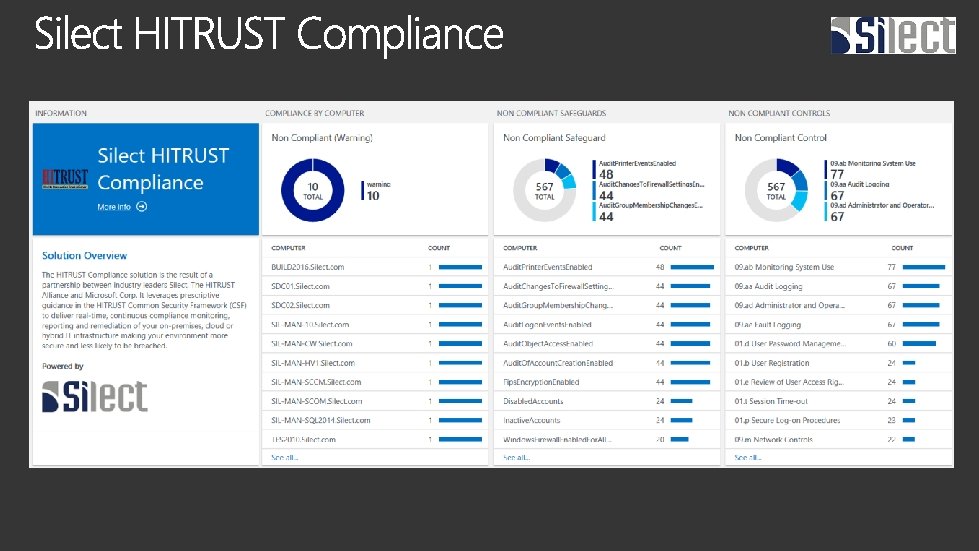Click the Information panel header

[61, 113]
